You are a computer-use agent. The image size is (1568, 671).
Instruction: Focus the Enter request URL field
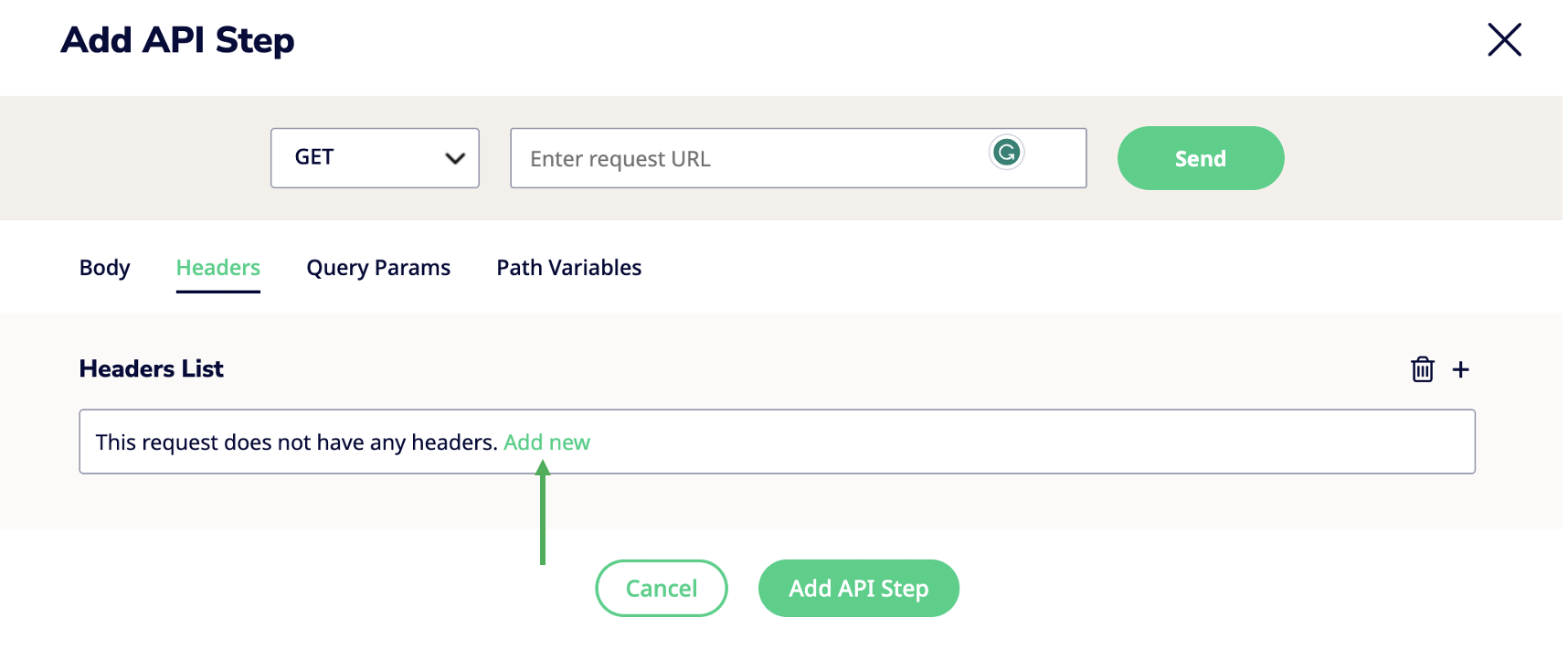click(x=798, y=158)
